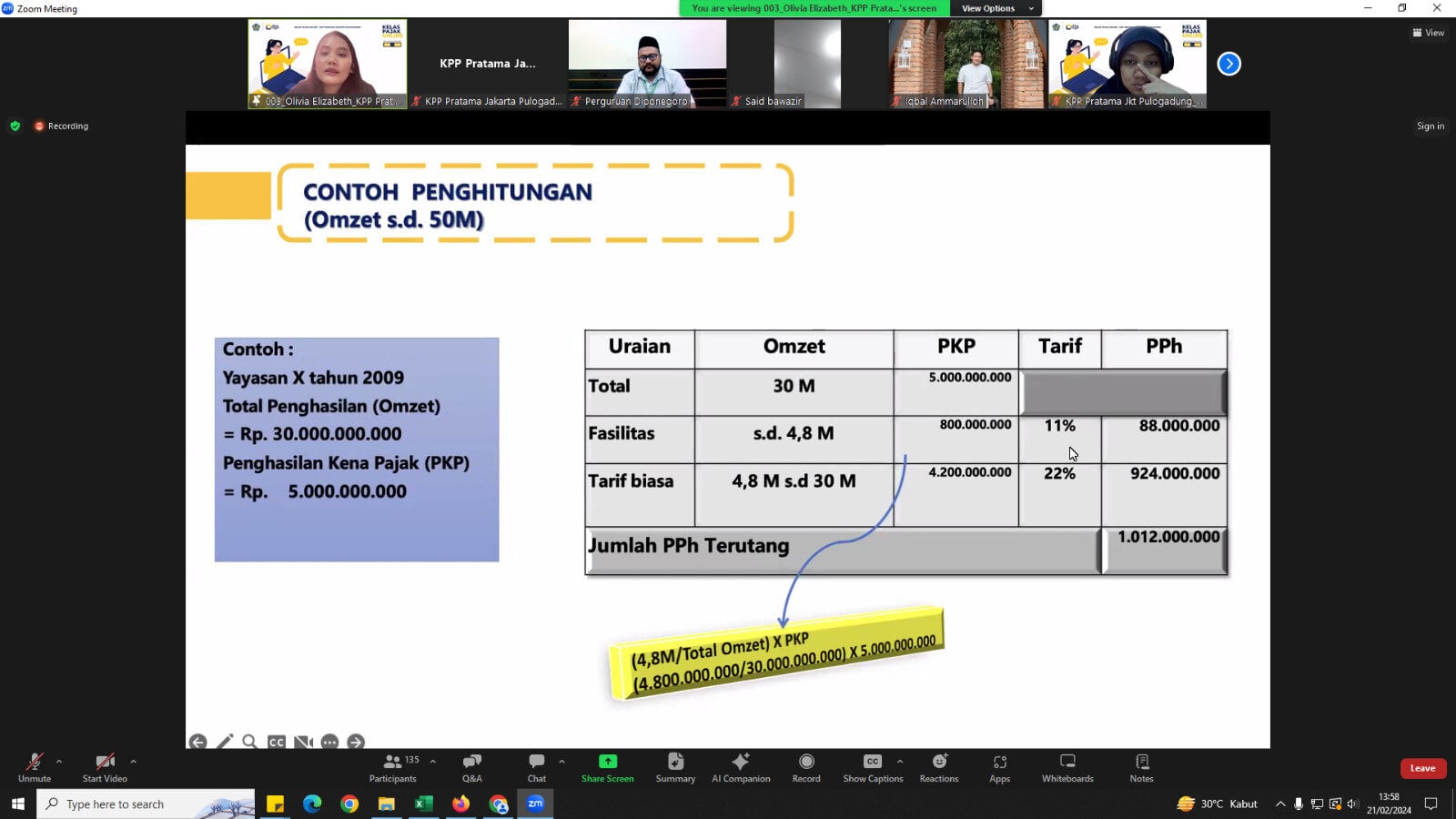Open the meeting Summary
The width and height of the screenshot is (1456, 819).
pos(675,767)
